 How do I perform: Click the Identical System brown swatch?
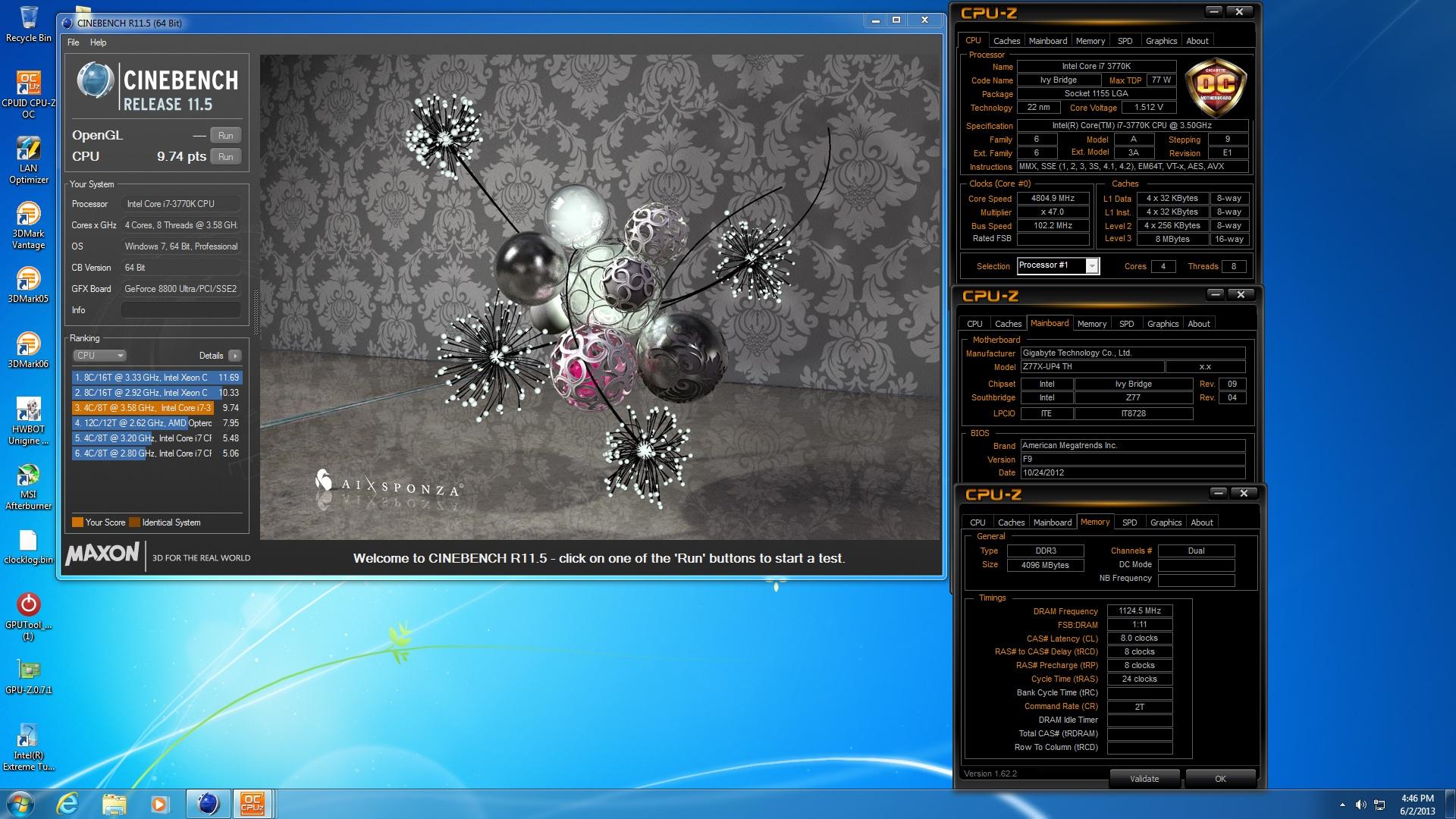click(134, 522)
